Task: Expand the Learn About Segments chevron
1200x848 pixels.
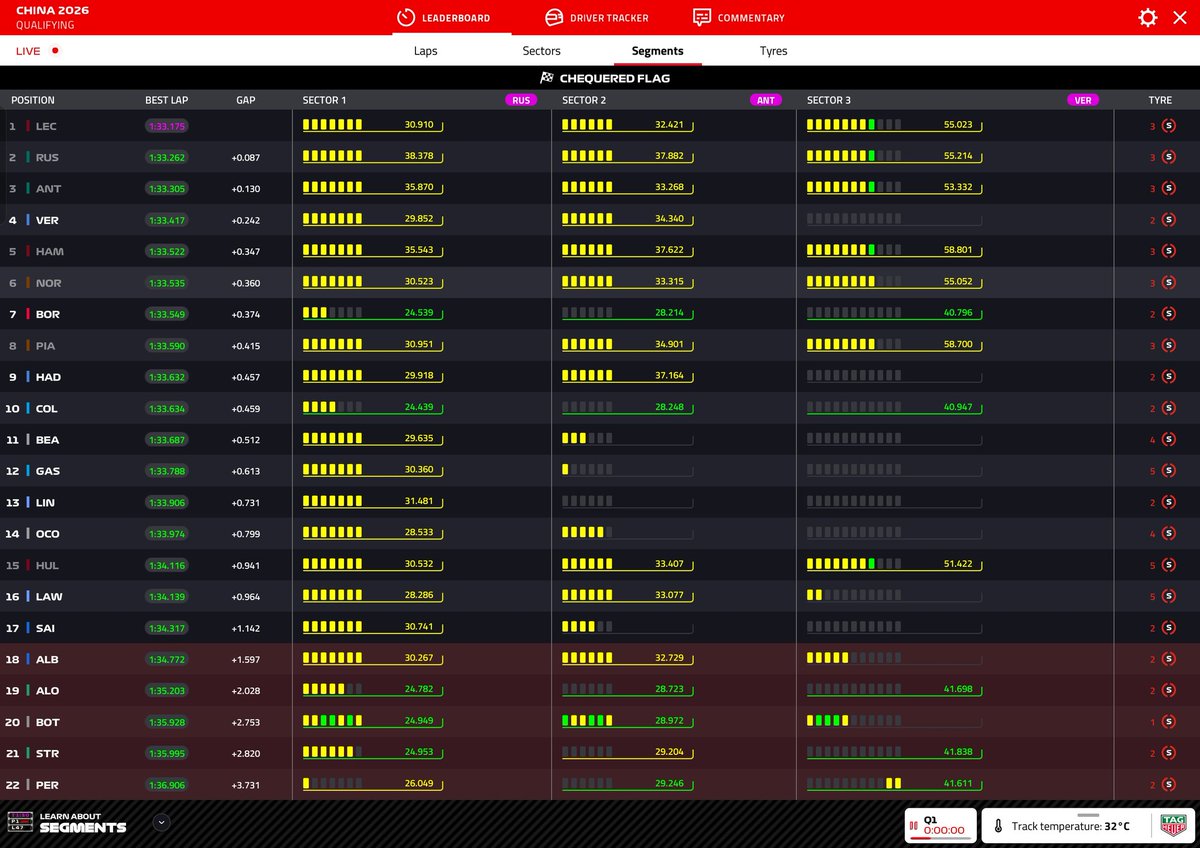Action: pyautogui.click(x=162, y=822)
